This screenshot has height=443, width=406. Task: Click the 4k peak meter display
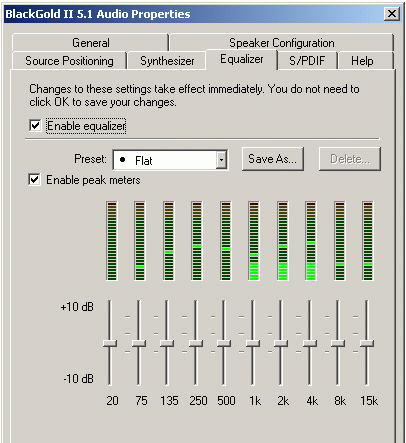coord(311,241)
